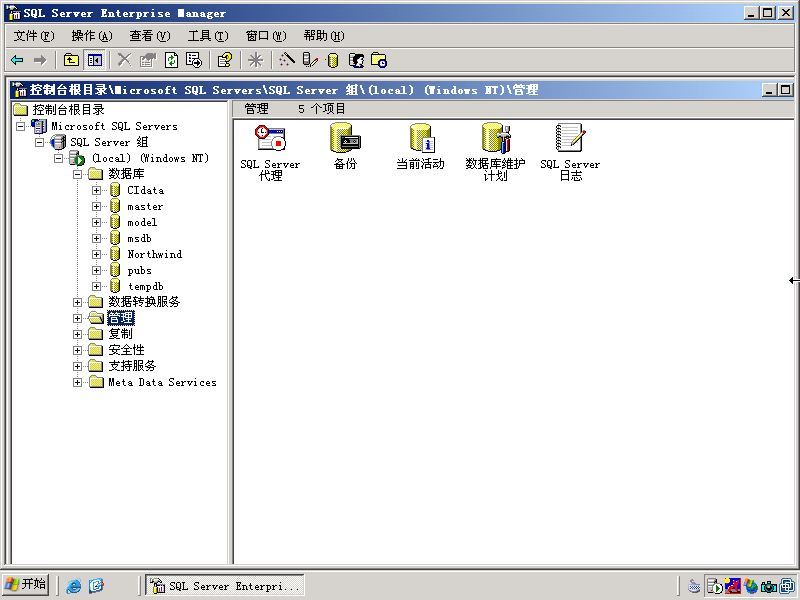
Task: Select the CIdata tree item
Action: click(x=145, y=190)
